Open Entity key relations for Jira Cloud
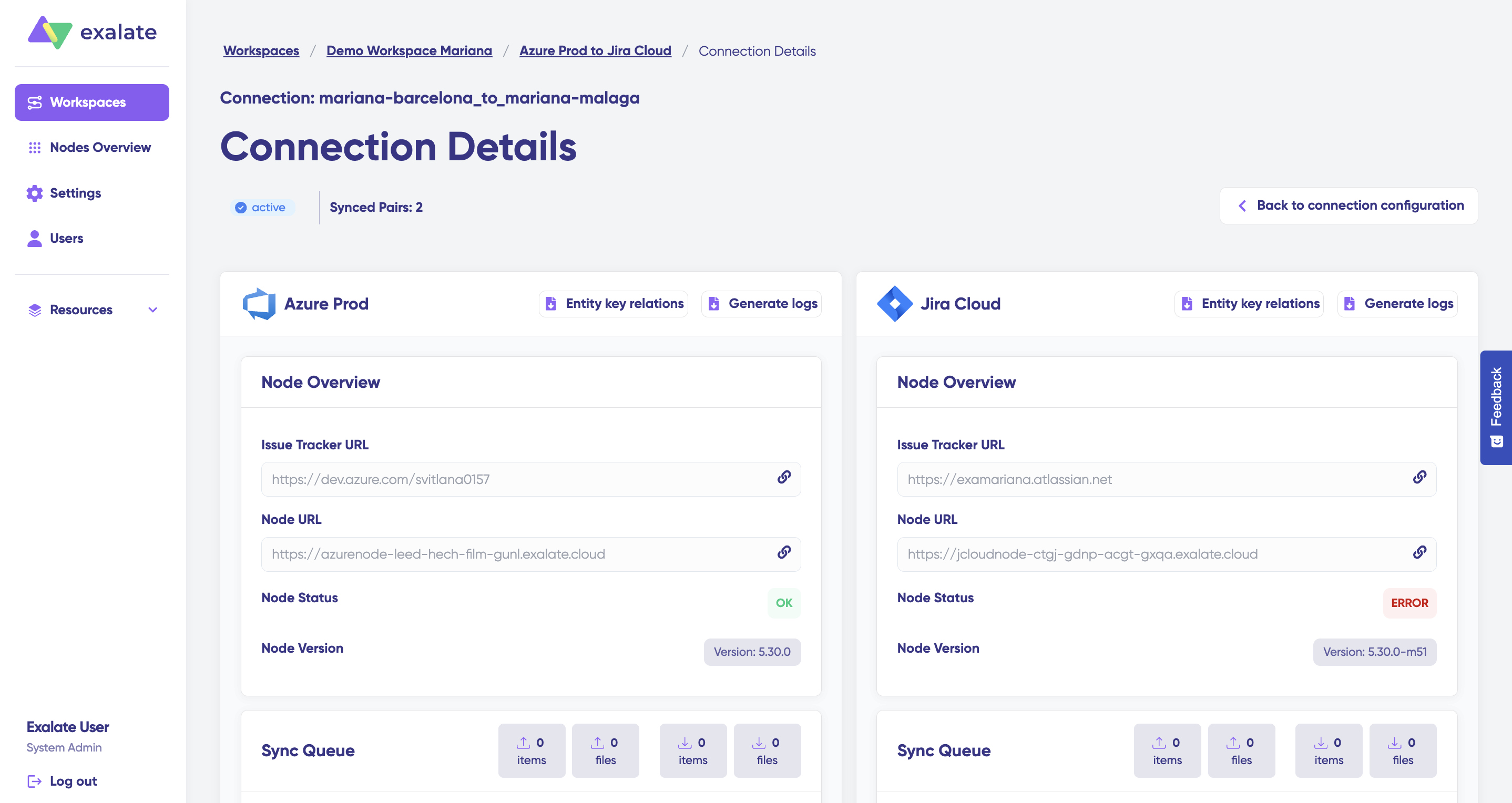Image resolution: width=1512 pixels, height=803 pixels. (x=1249, y=304)
